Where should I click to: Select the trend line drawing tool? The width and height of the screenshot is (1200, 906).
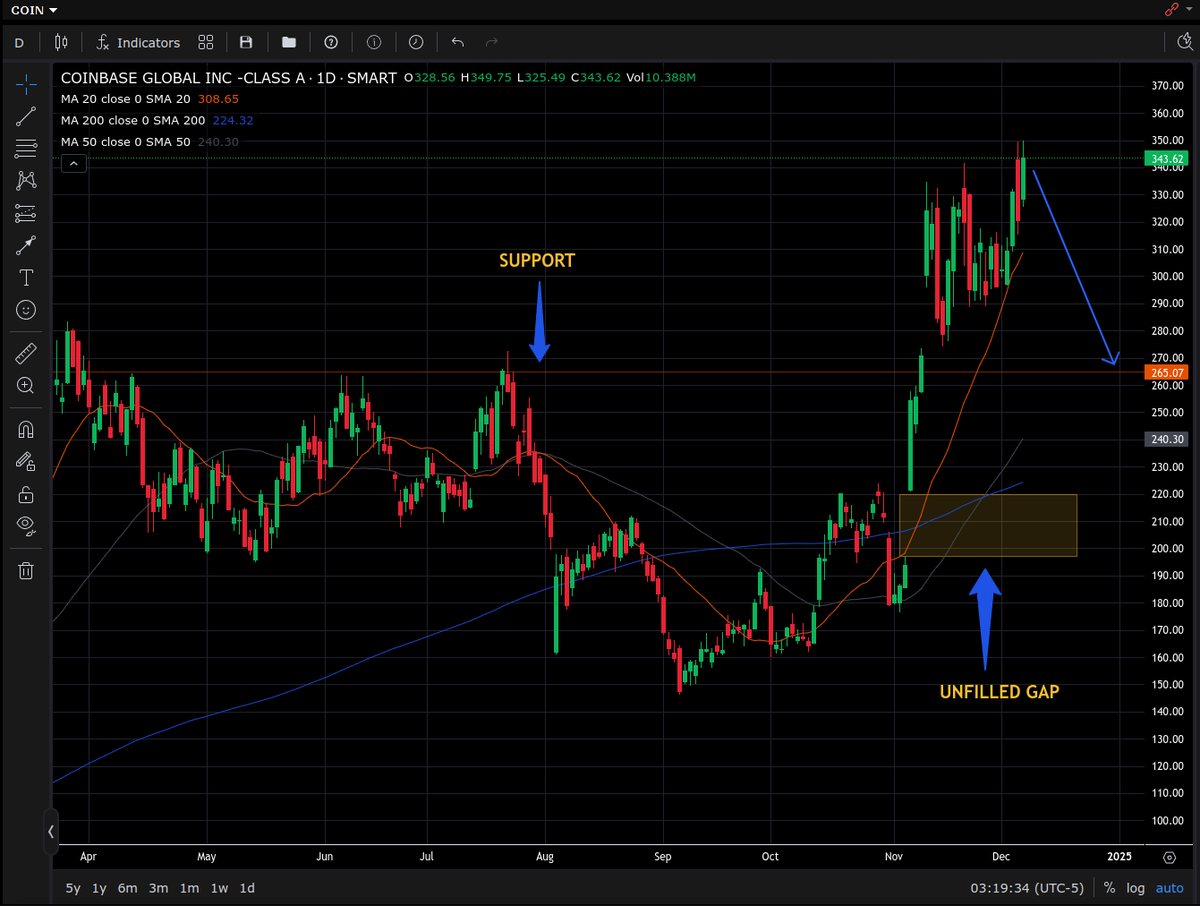click(26, 116)
